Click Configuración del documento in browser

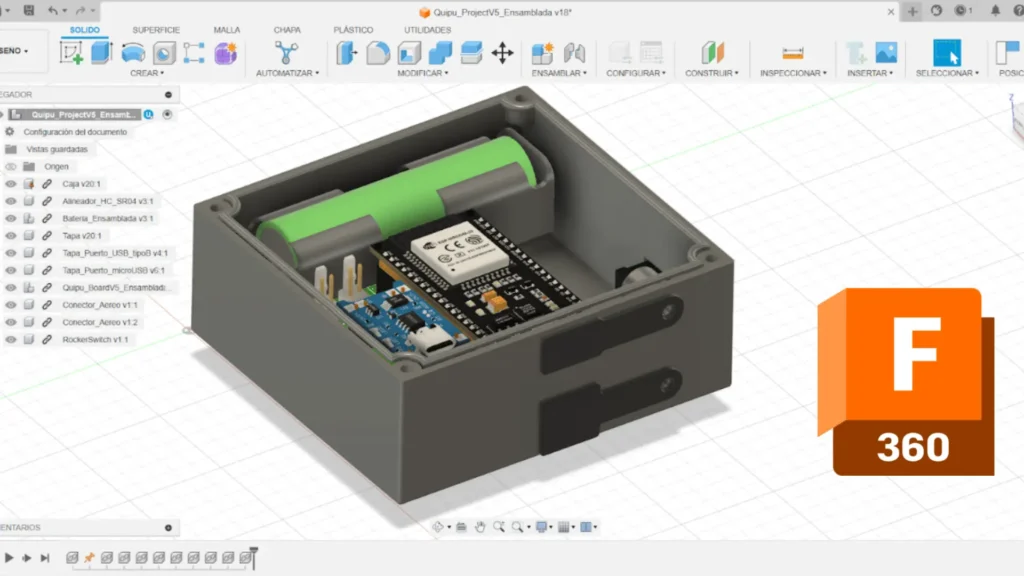click(x=75, y=132)
